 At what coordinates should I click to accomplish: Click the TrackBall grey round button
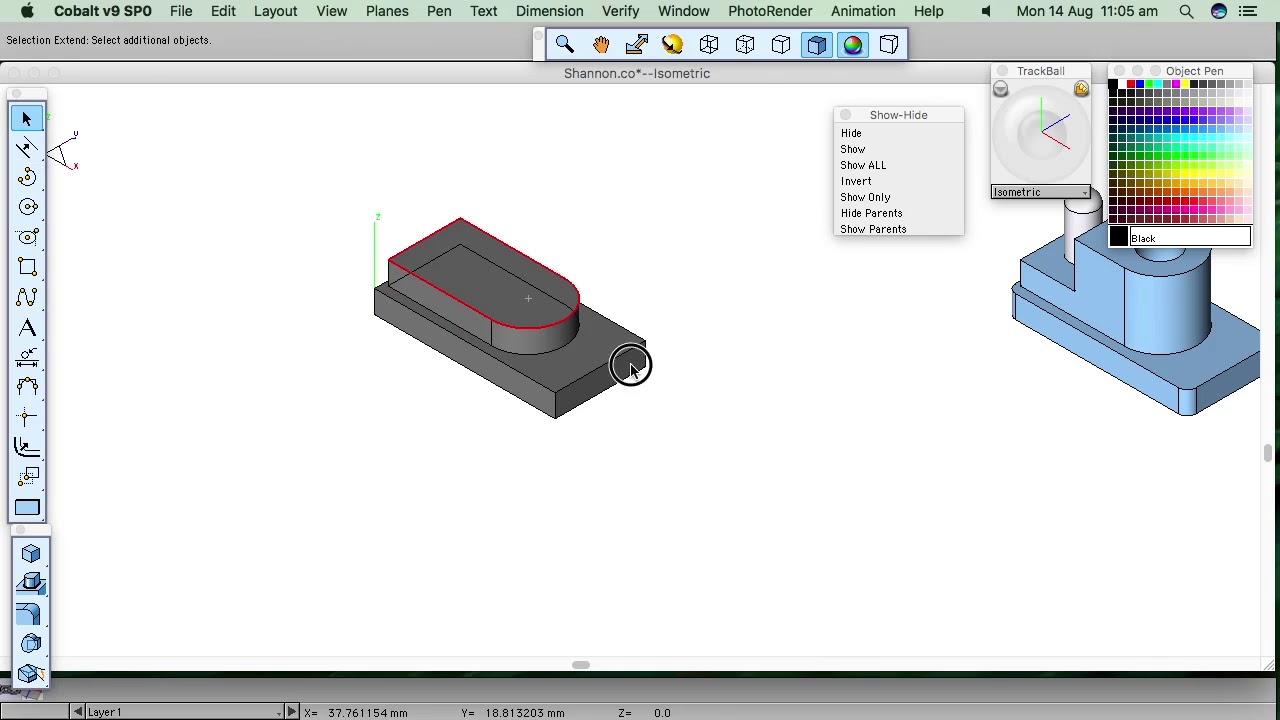1000,89
